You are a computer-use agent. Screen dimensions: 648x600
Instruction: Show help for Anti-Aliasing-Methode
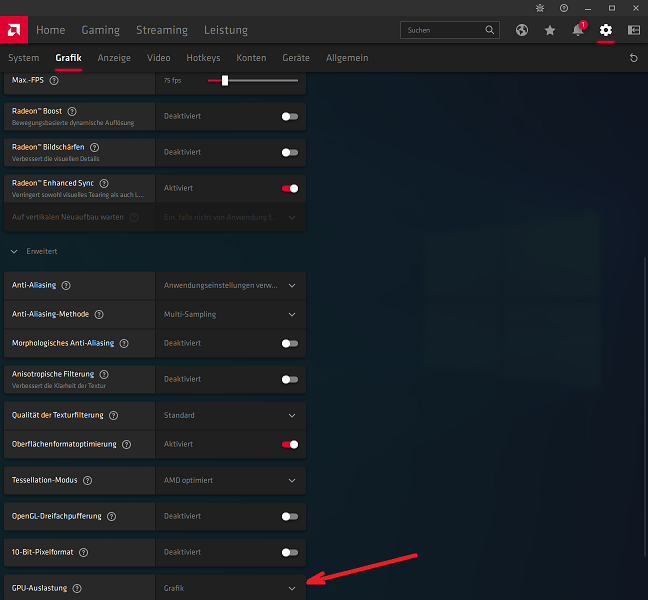99,314
